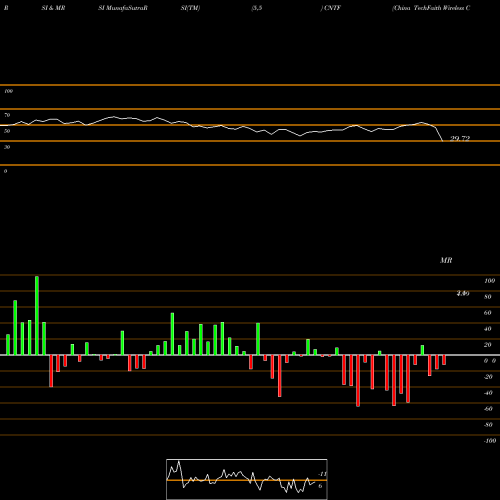Image resolution: width=500 pixels, height=500 pixels.
Task: Click the MR axis label 80
Action: (488, 297)
